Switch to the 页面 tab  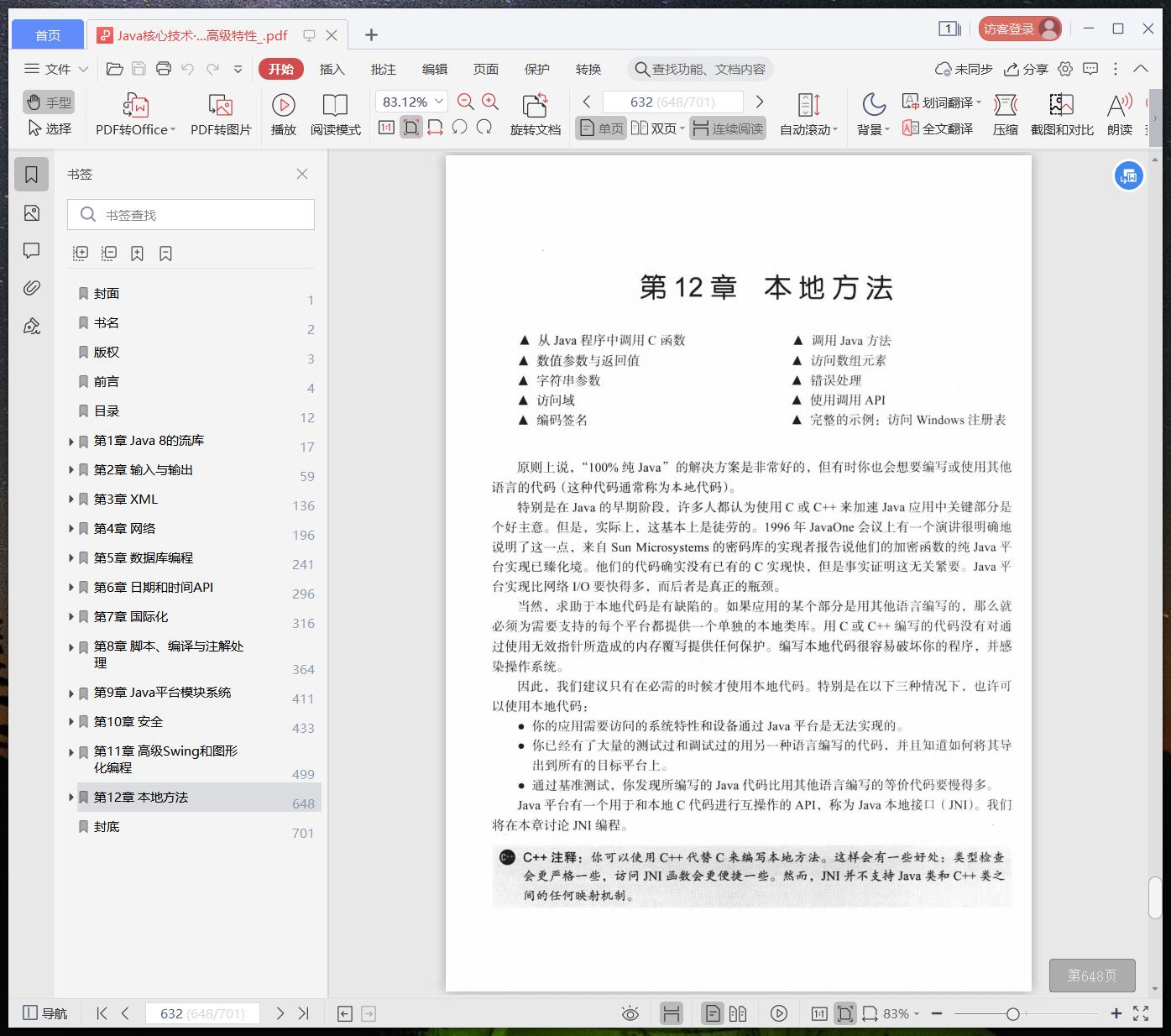point(486,69)
